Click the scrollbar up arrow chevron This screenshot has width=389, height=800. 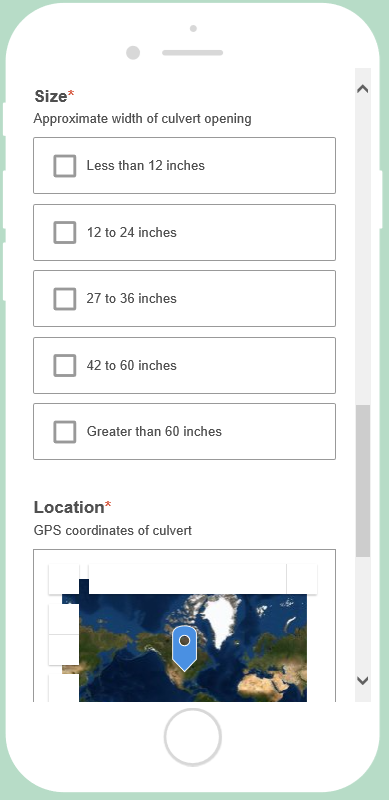click(362, 89)
